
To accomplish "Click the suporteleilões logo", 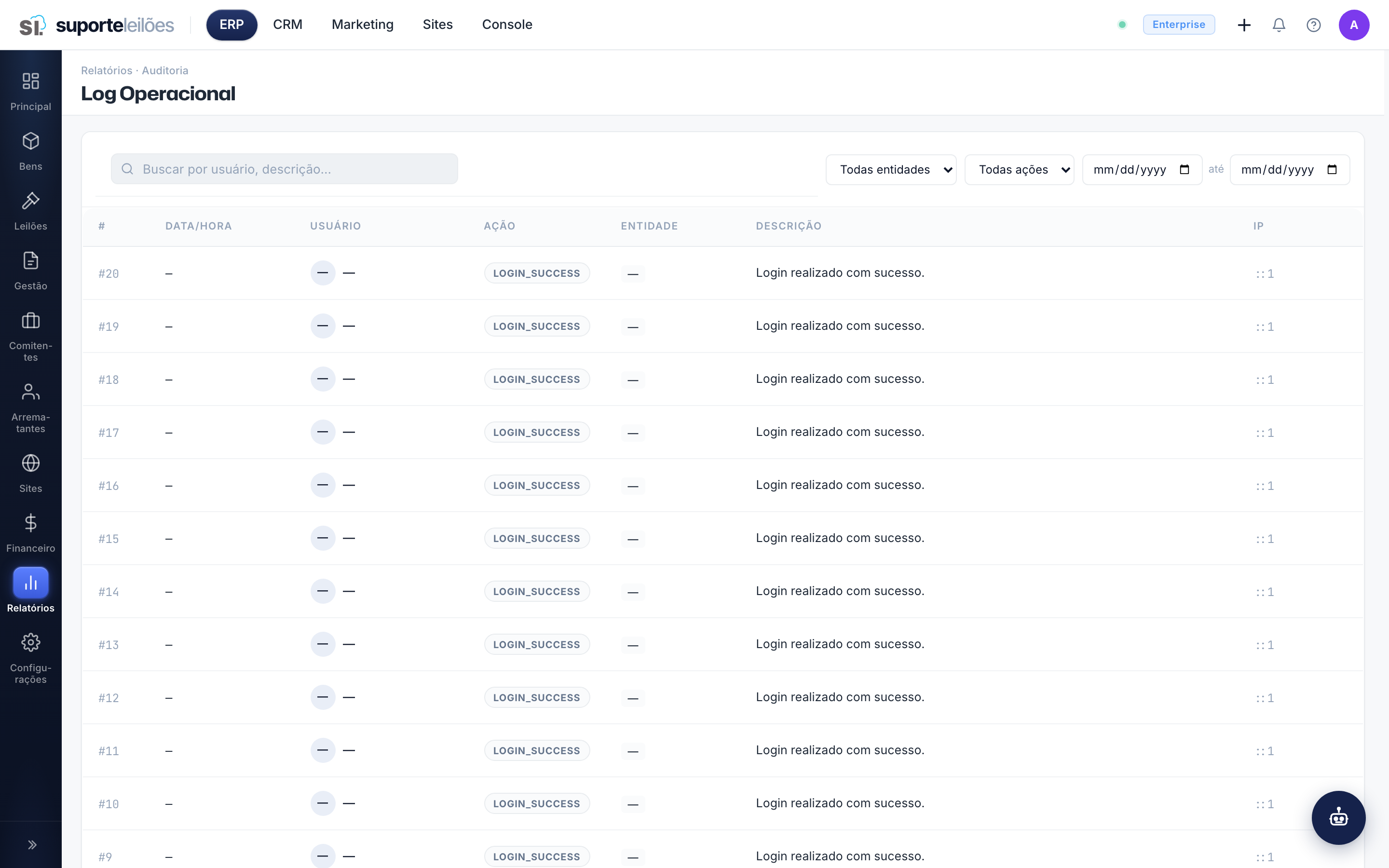I will pyautogui.click(x=96, y=25).
